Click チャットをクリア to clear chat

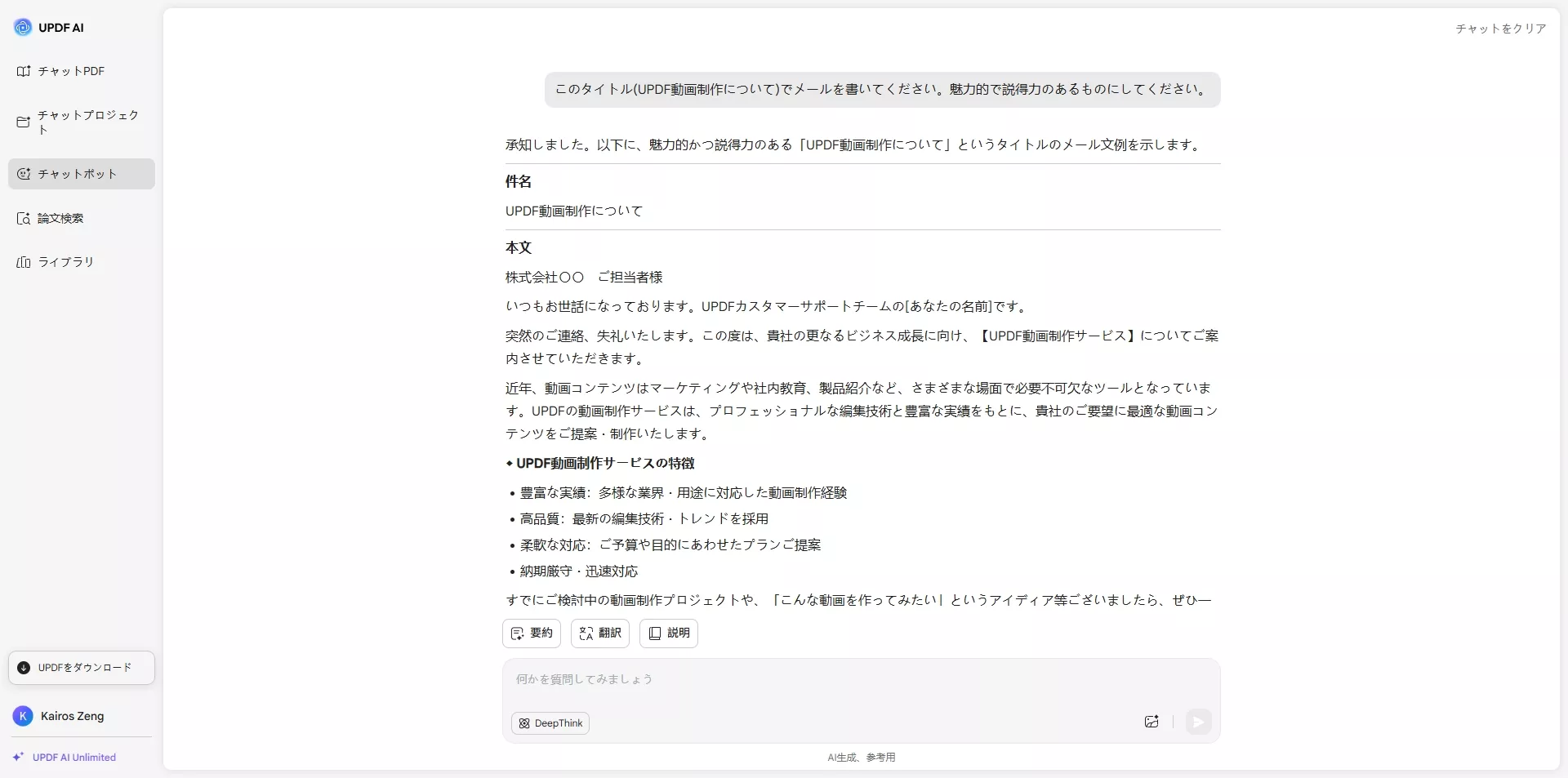[1500, 29]
